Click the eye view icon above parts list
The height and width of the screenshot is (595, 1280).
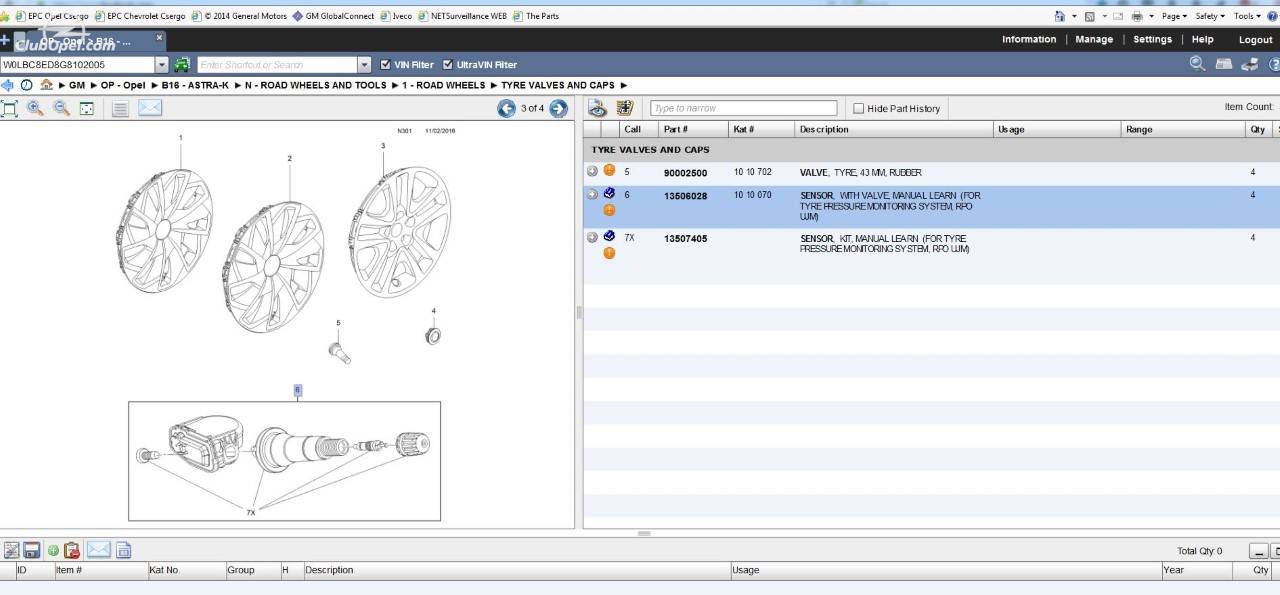pos(598,108)
